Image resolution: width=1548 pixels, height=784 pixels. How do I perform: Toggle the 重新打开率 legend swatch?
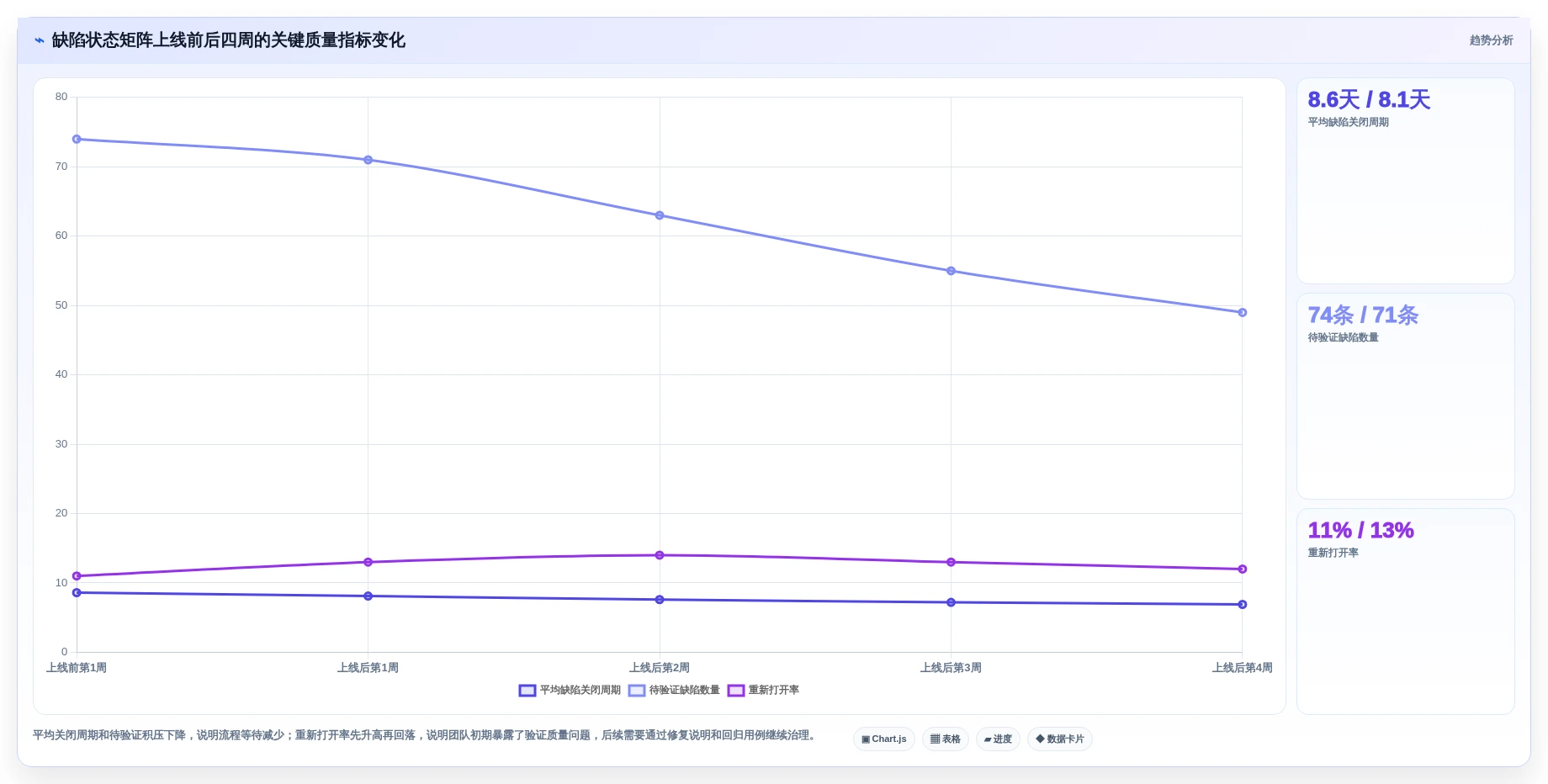click(x=736, y=691)
